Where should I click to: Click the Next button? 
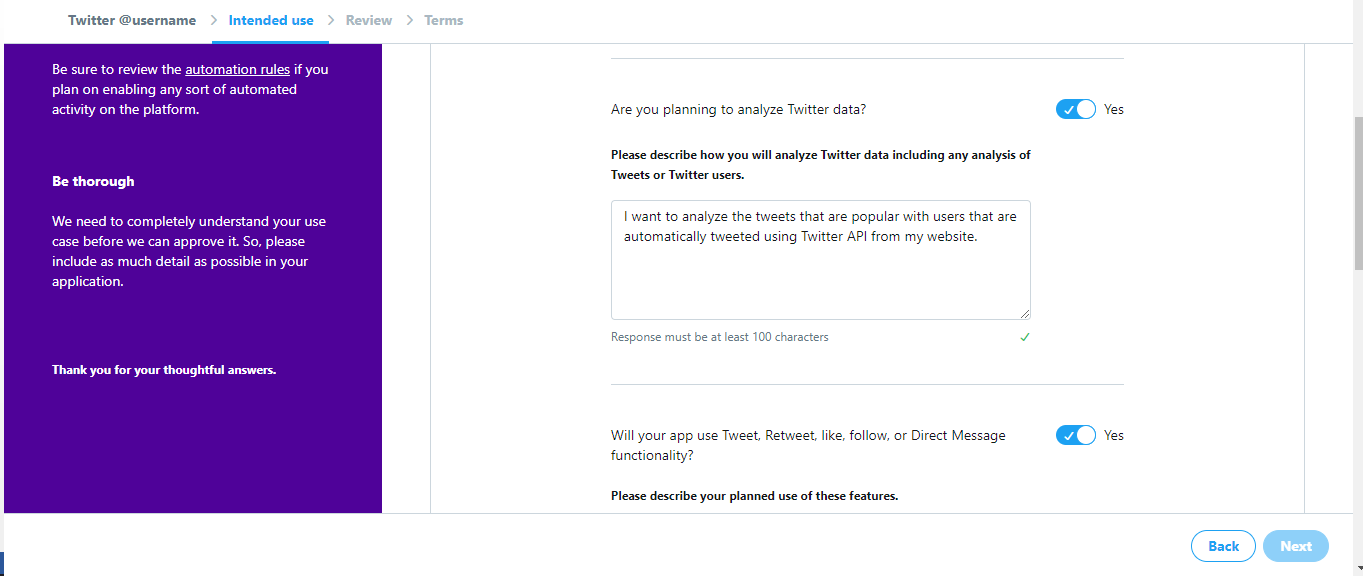pos(1295,546)
